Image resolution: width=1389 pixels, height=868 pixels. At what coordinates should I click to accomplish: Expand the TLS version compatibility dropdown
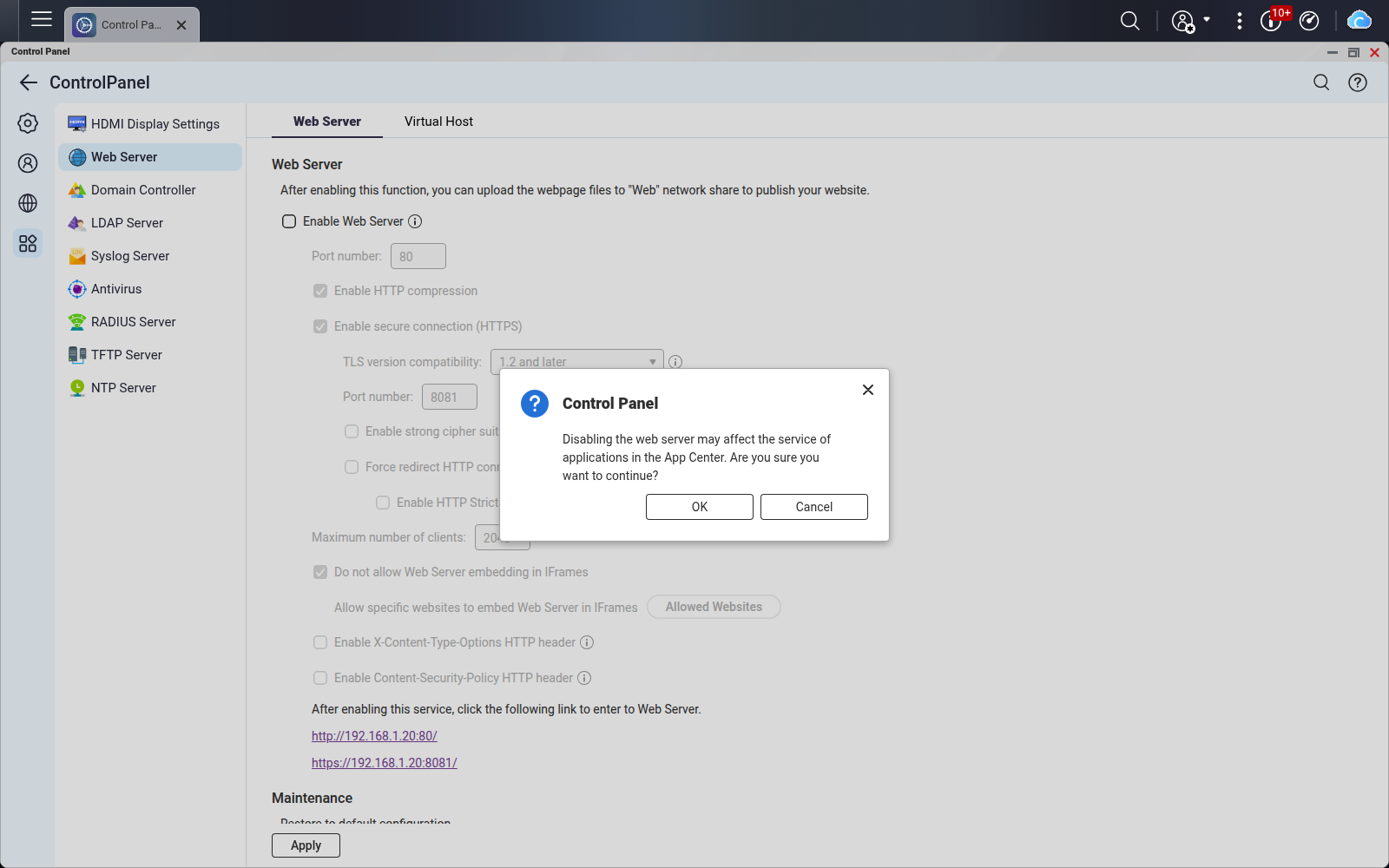577,361
